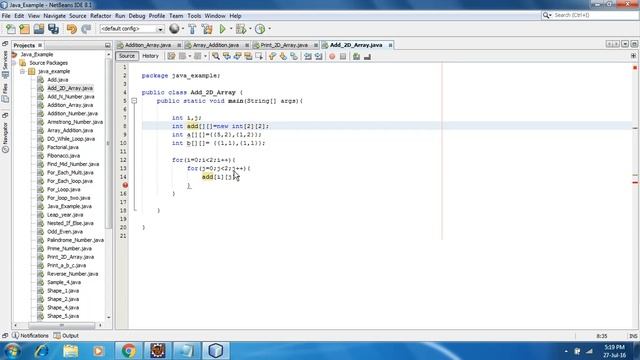Open the dropdown arrow beside Profile Project
Screen dimensions: 640x360
coord(269,29)
